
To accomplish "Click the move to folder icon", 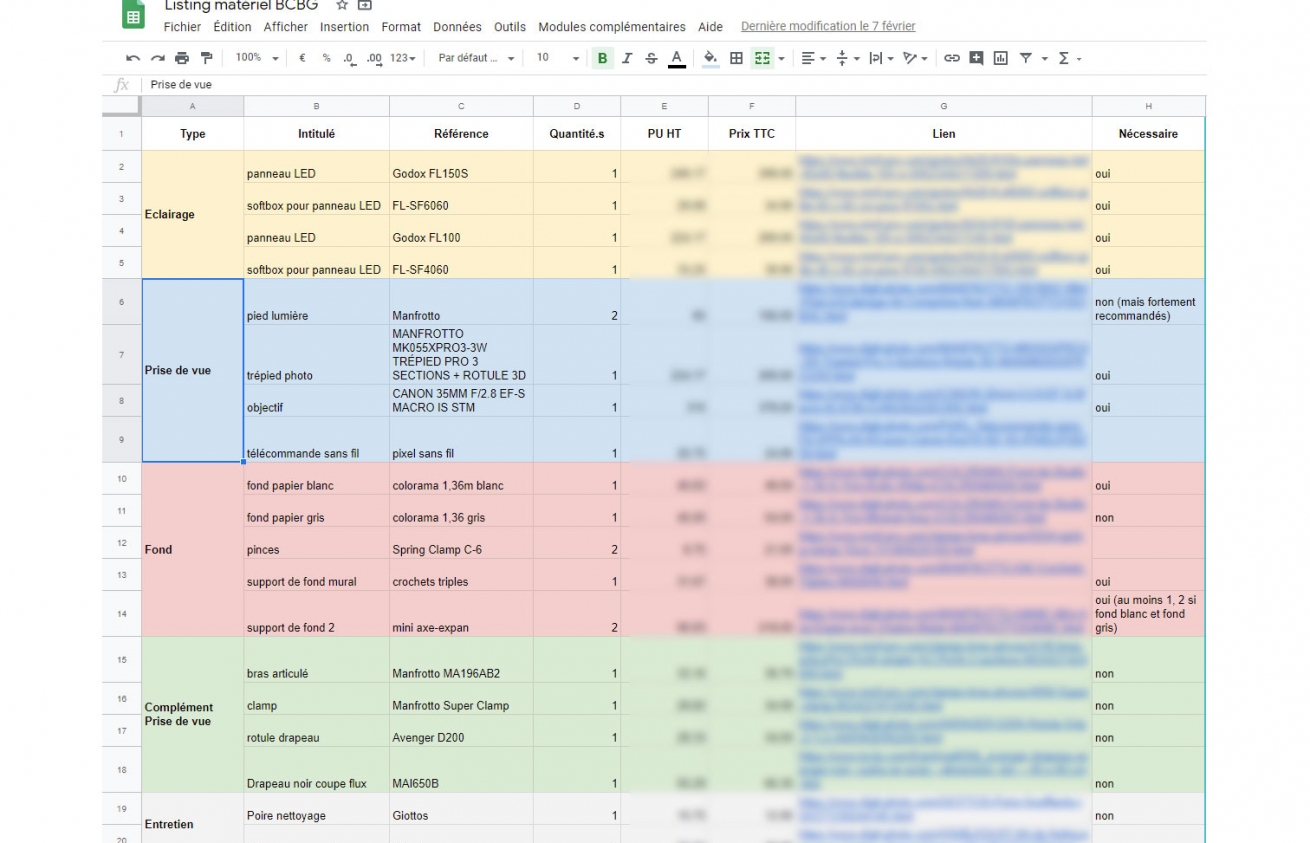I will pos(365,5).
